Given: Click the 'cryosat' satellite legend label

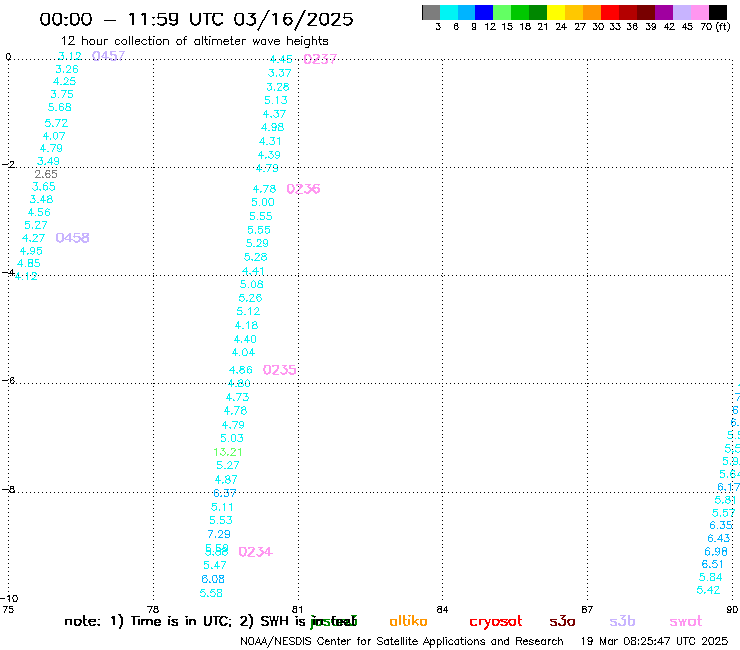Looking at the screenshot, I should click(496, 621).
